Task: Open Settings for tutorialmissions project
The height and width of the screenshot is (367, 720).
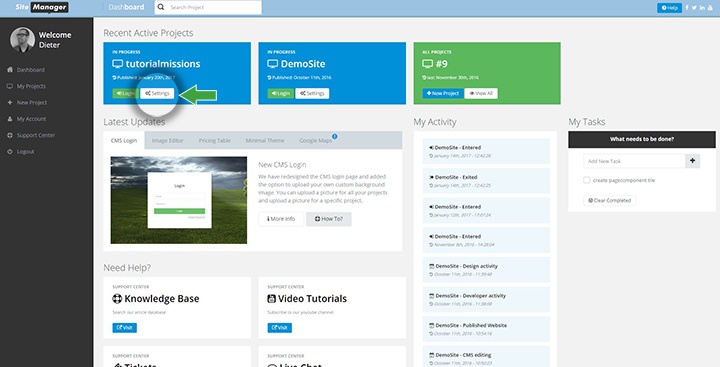Action: [157, 93]
